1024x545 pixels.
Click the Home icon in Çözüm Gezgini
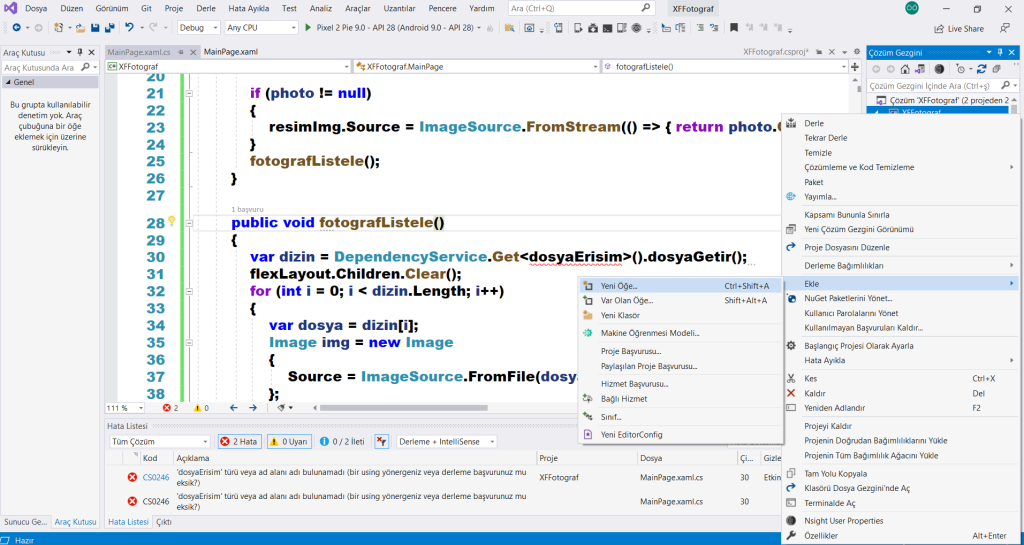[x=905, y=69]
